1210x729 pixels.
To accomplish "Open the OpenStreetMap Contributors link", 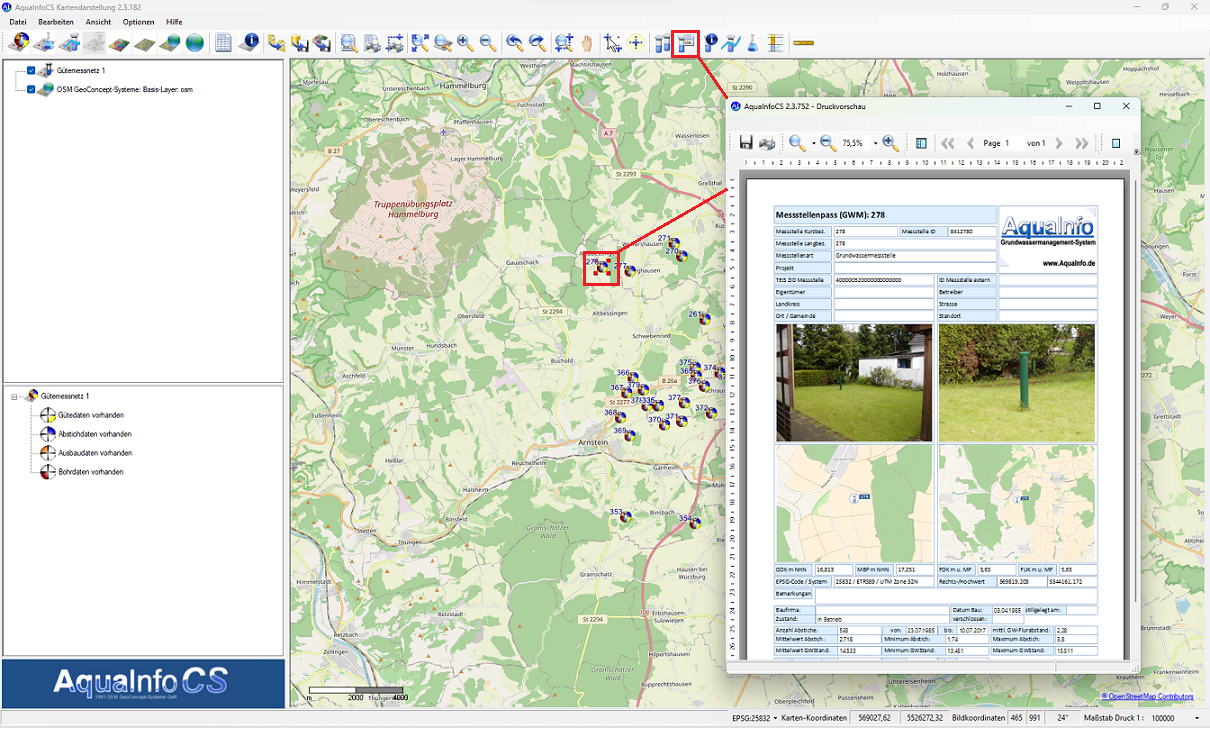I will [1148, 696].
